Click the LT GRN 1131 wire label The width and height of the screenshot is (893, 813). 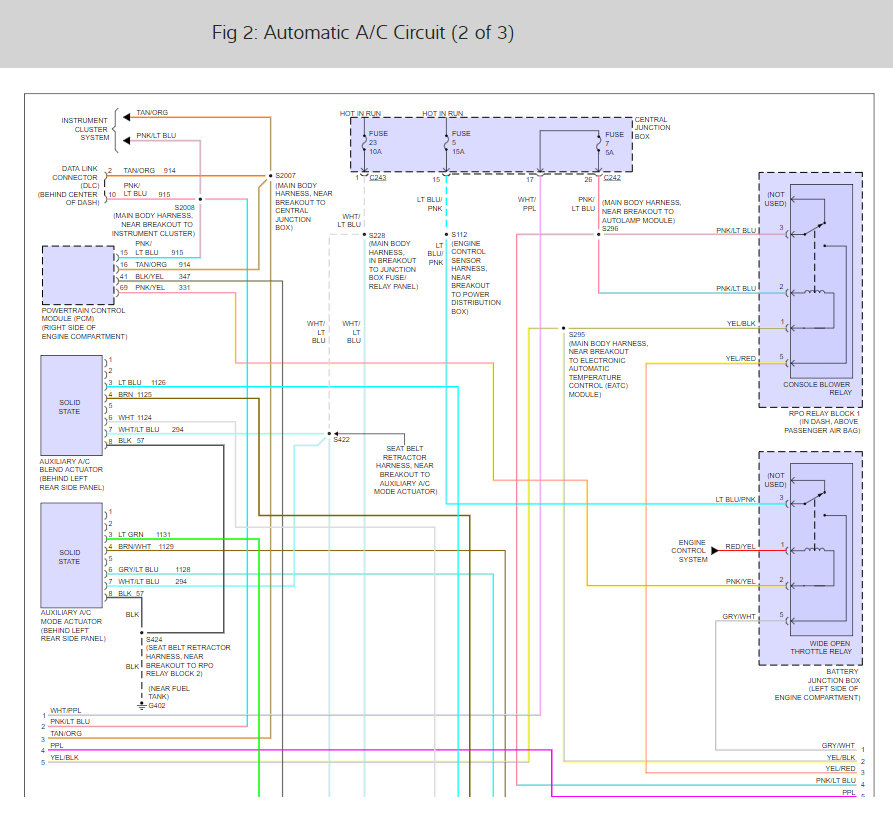[144, 535]
